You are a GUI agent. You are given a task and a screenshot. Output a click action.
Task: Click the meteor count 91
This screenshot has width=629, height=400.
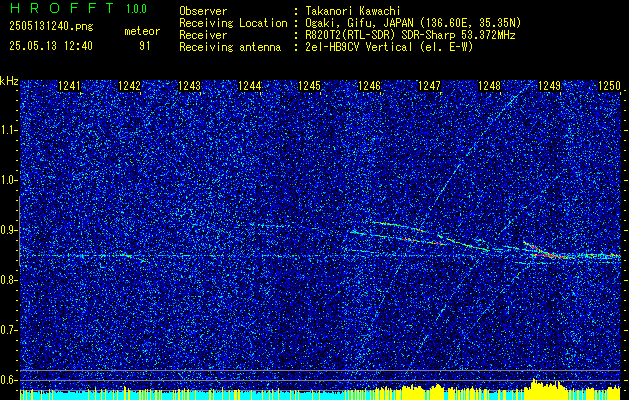(144, 46)
